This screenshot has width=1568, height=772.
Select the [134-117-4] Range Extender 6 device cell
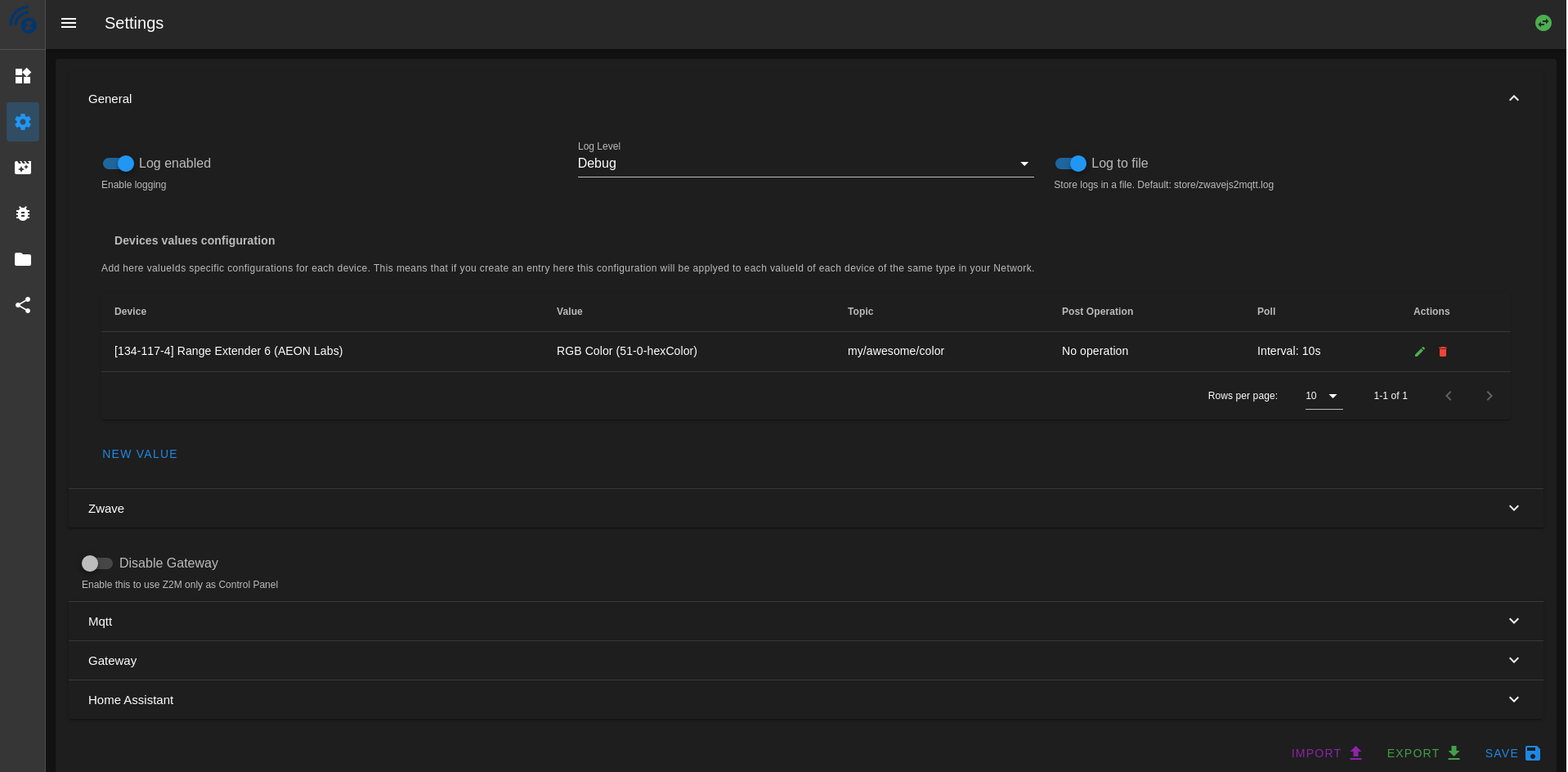click(229, 351)
